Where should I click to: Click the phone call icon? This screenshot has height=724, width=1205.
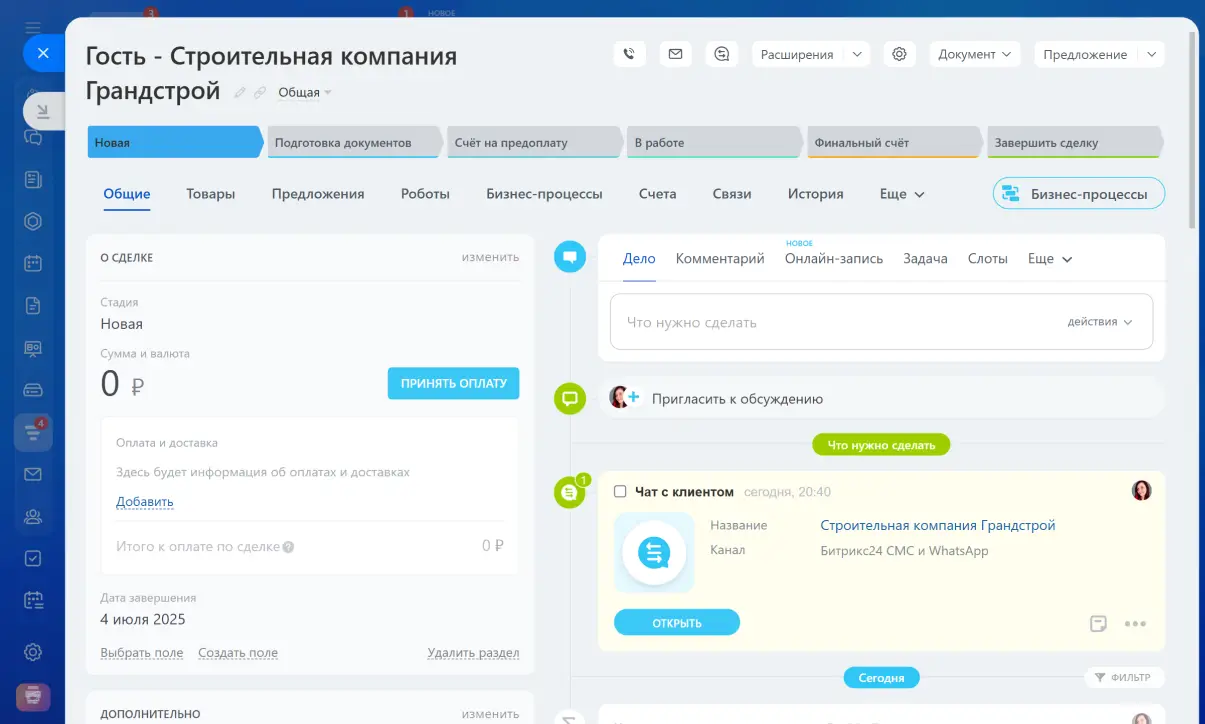tap(629, 55)
